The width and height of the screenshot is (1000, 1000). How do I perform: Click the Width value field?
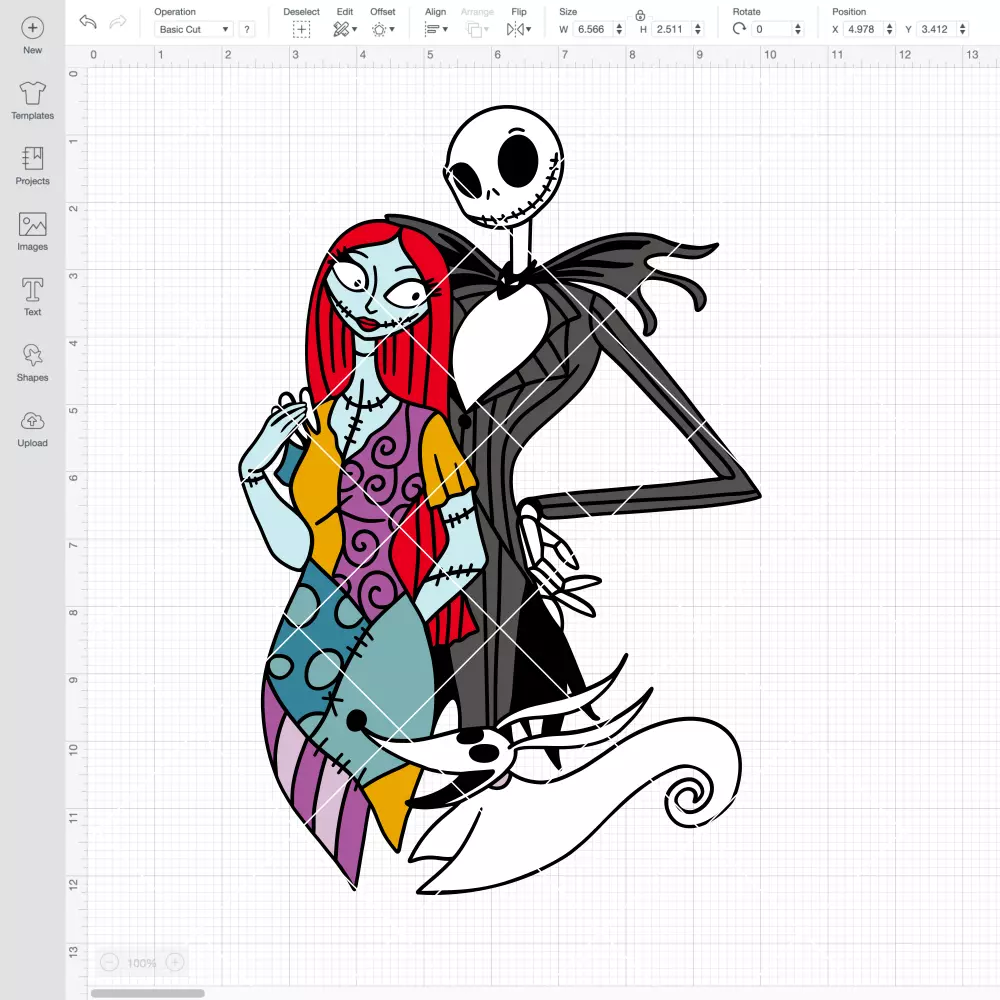click(x=592, y=29)
